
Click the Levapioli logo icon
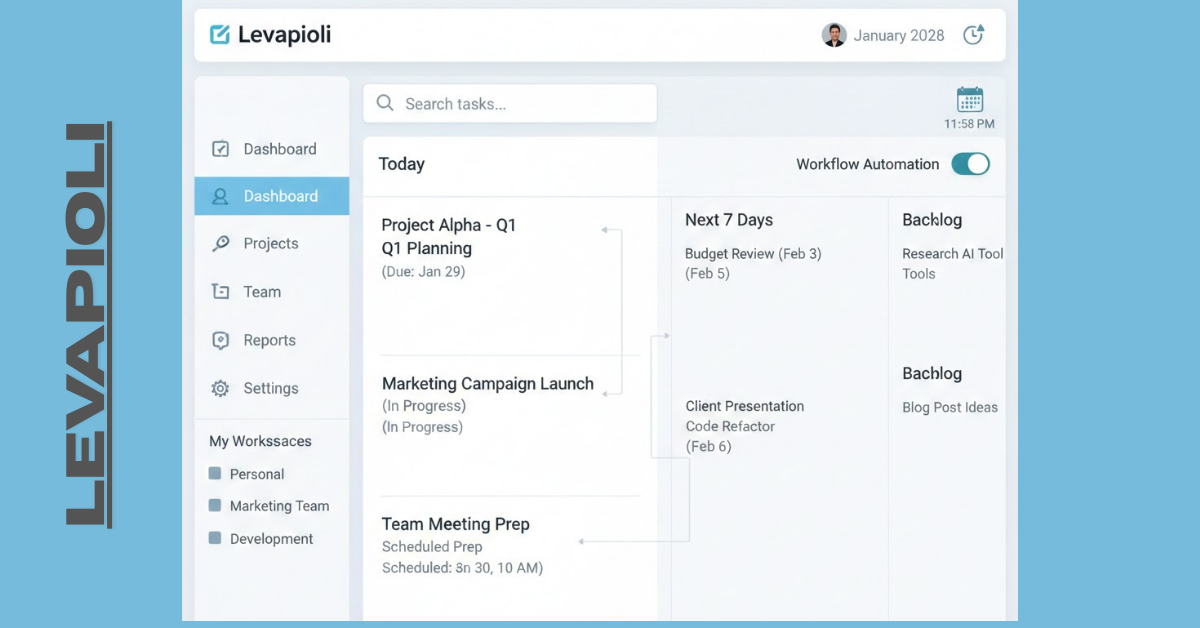[220, 35]
